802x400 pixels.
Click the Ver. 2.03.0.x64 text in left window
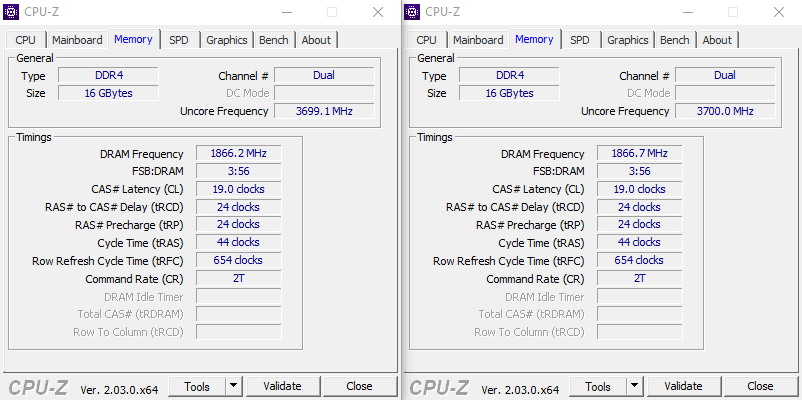[119, 389]
